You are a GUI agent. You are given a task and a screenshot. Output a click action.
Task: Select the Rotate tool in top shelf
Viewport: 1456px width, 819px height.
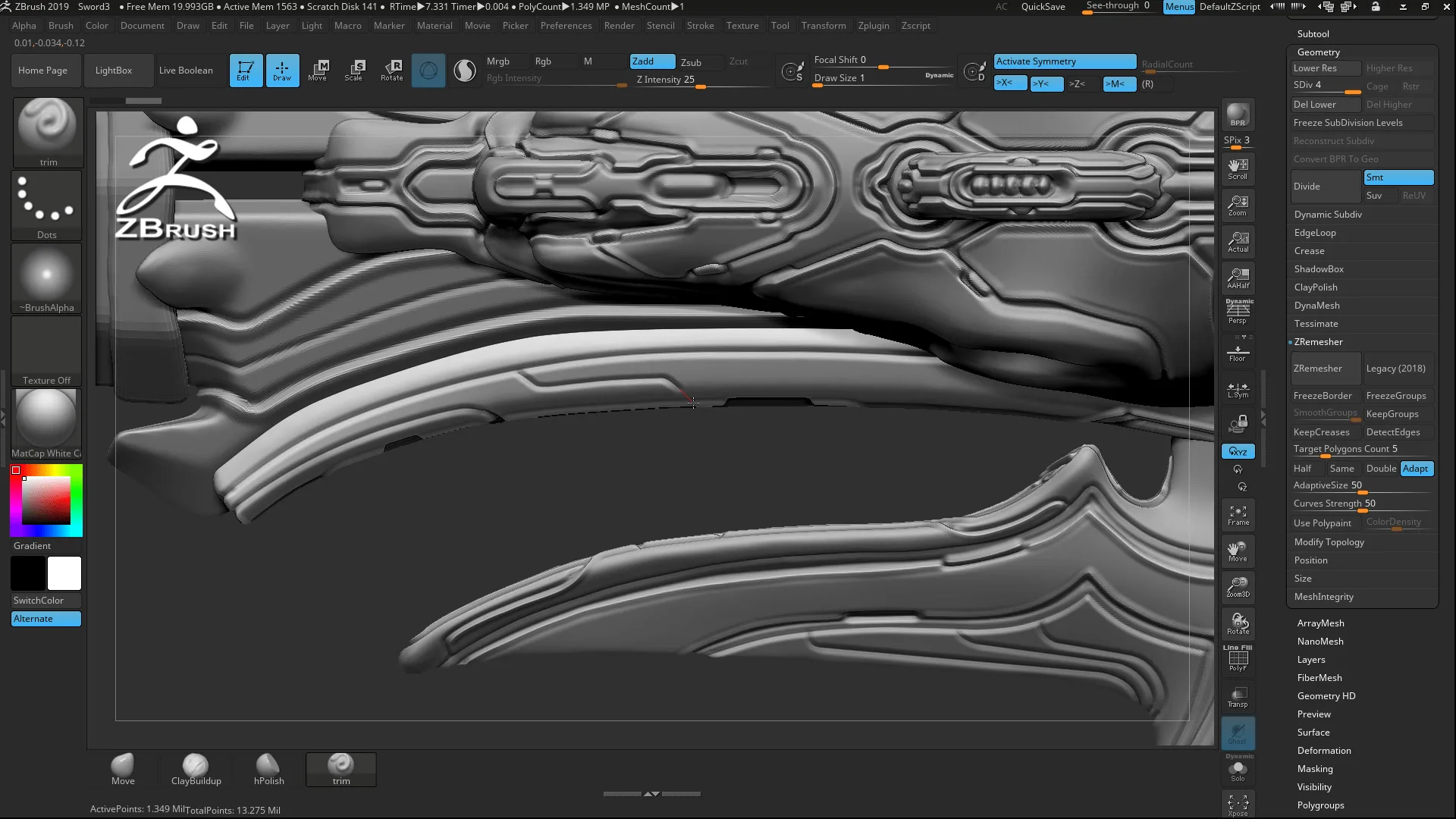click(392, 70)
